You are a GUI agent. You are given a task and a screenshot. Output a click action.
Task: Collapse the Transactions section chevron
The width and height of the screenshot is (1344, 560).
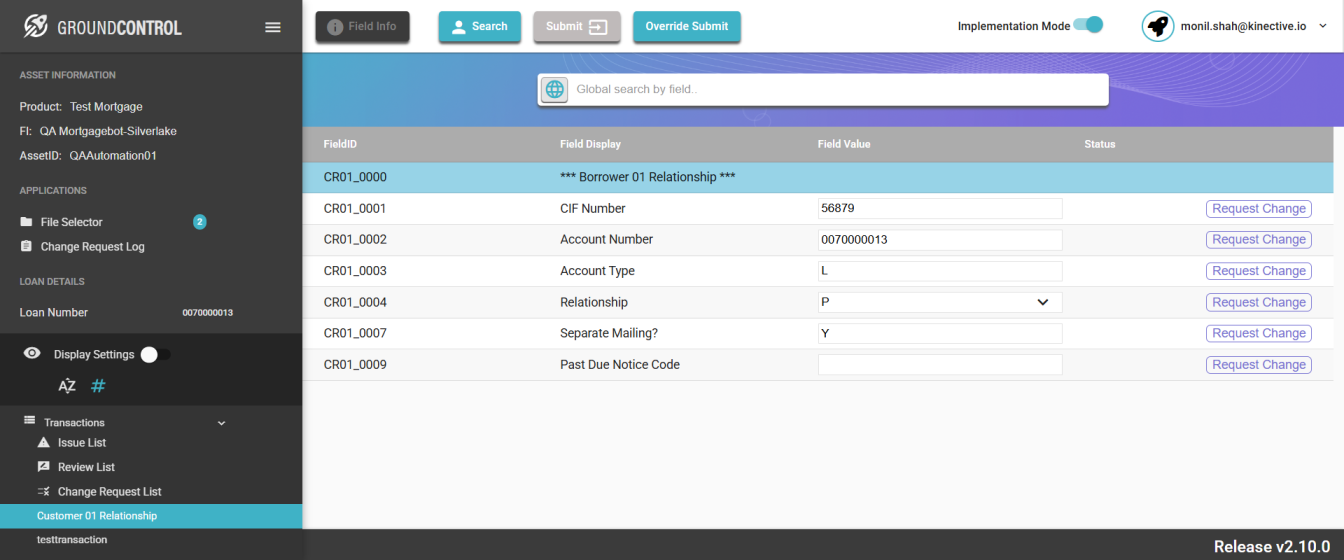point(222,423)
